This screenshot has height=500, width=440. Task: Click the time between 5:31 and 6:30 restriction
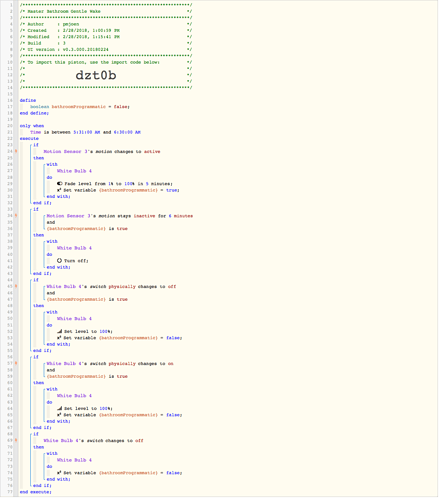85,132
